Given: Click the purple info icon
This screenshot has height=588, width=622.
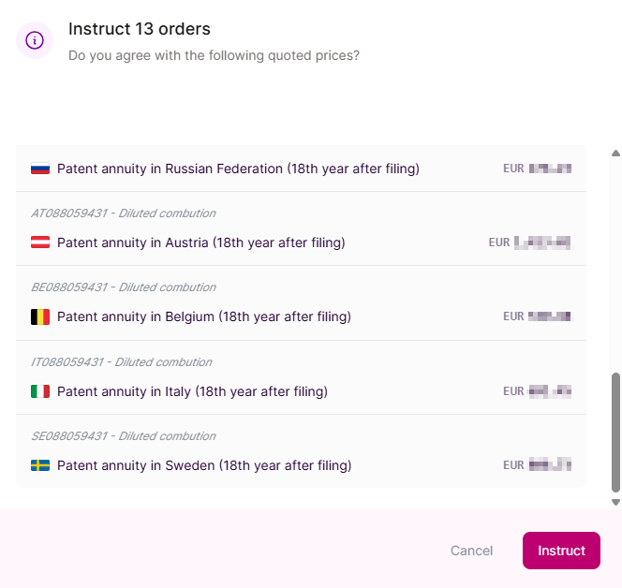Looking at the screenshot, I should [x=35, y=40].
